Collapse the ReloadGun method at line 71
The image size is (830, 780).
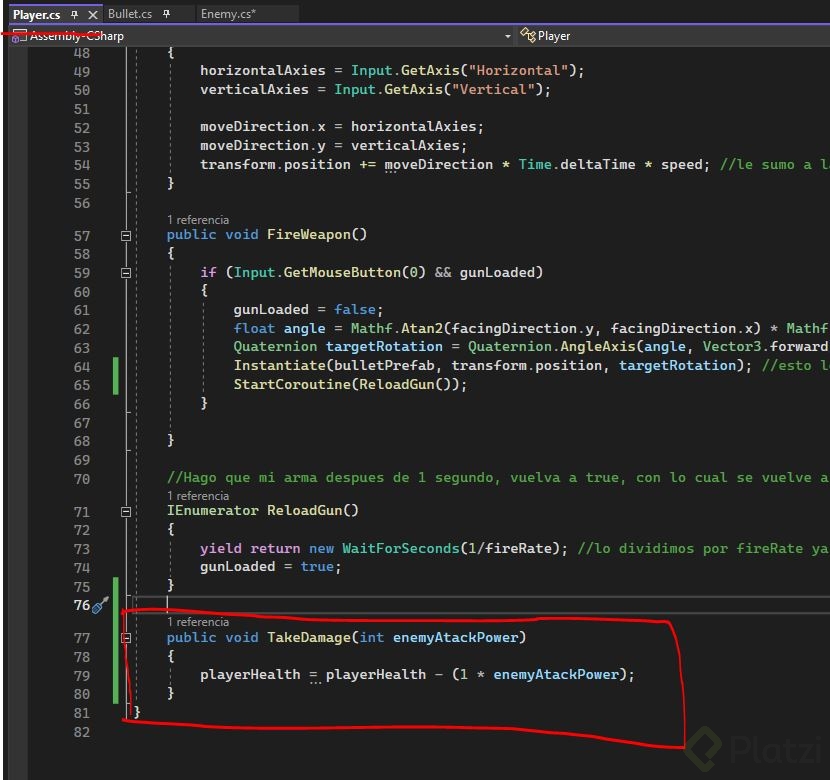pos(126,512)
